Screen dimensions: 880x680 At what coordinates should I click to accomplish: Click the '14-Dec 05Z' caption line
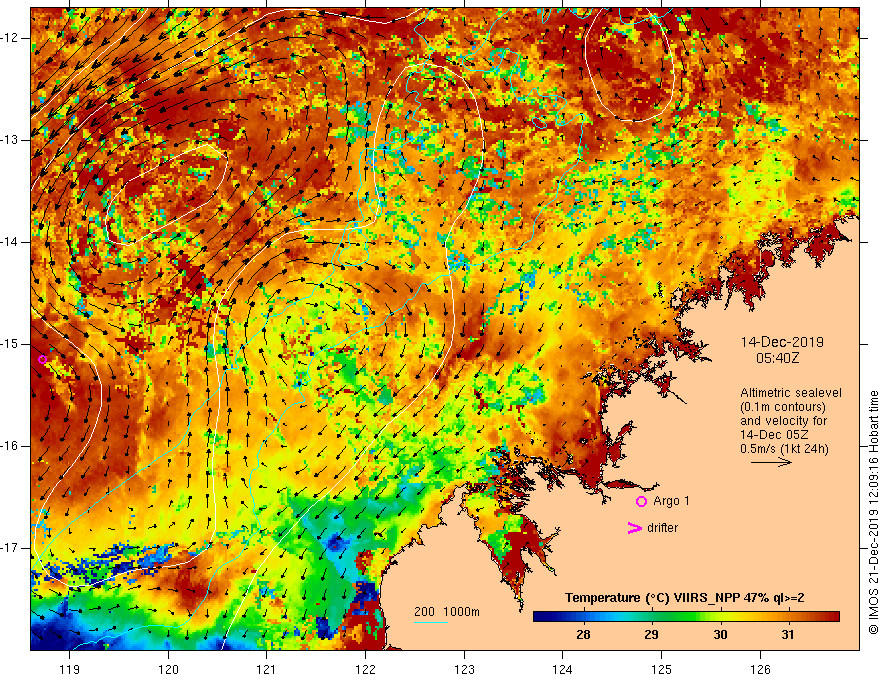click(772, 434)
